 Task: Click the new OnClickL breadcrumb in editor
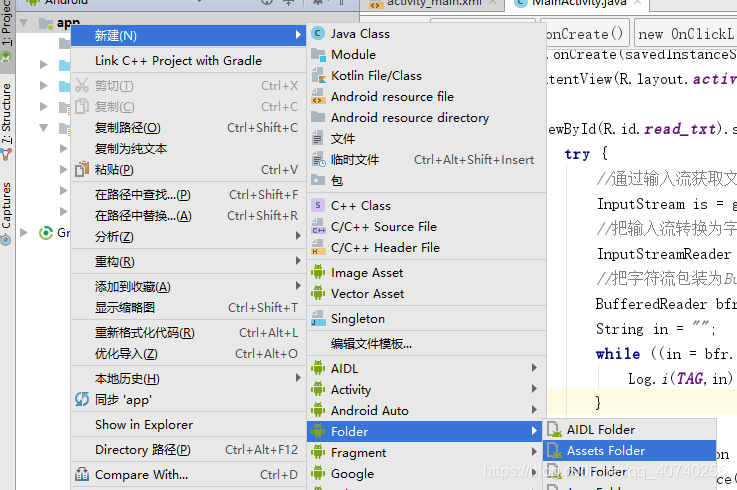(x=685, y=34)
